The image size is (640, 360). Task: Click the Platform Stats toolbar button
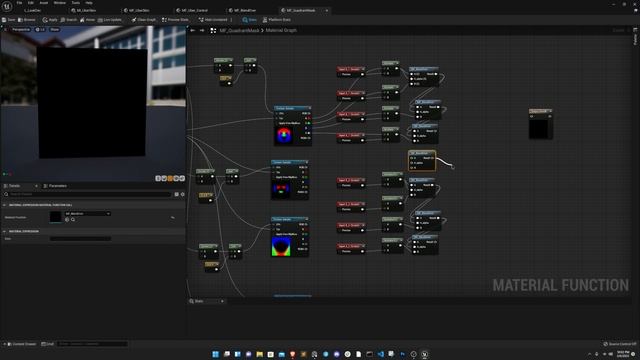click(x=277, y=20)
